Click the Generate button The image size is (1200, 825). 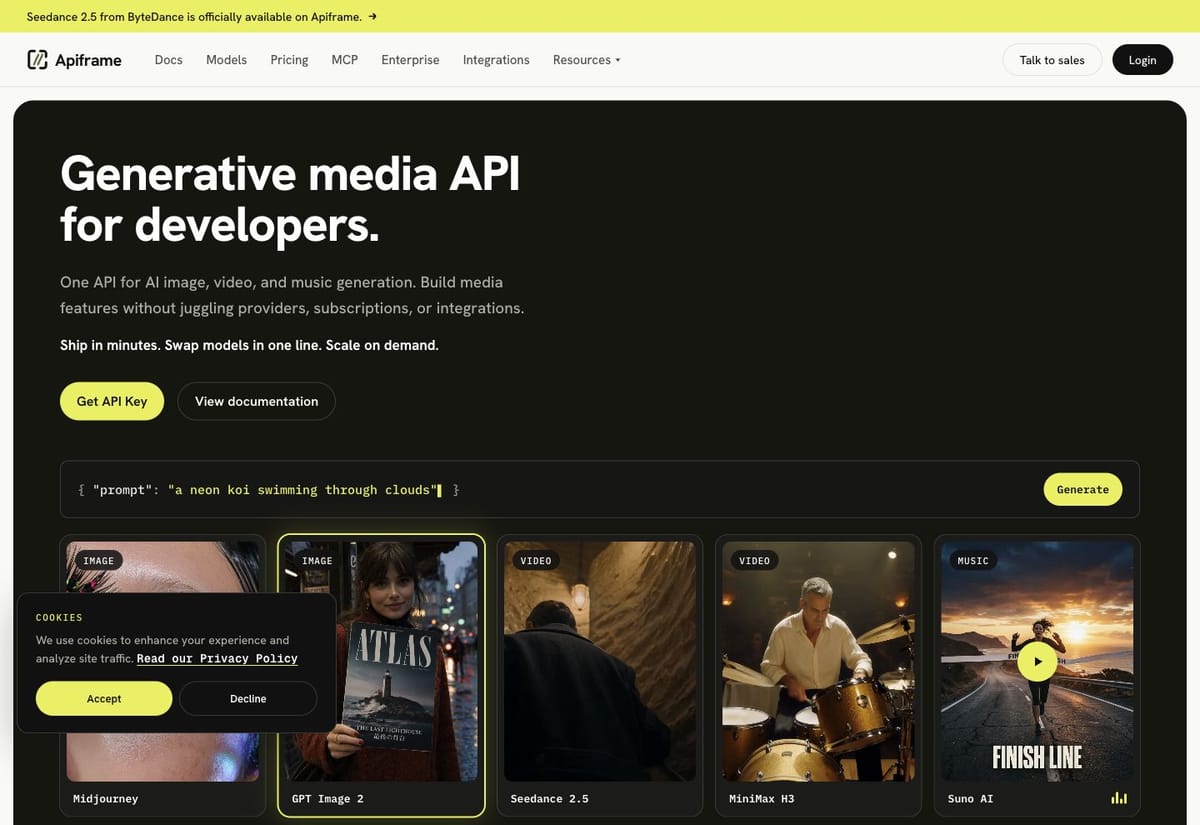click(x=1083, y=489)
